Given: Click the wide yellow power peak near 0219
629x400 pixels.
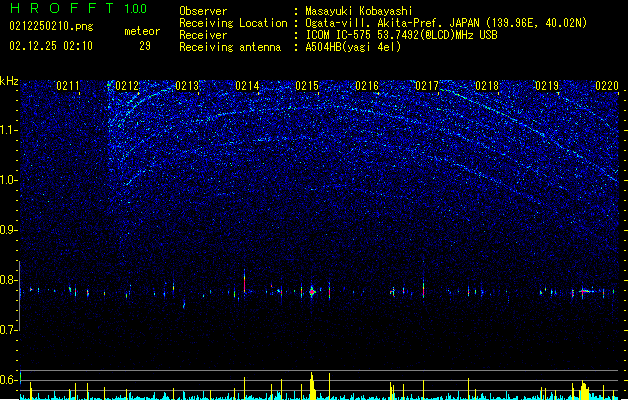Looking at the screenshot, I should 584,390.
